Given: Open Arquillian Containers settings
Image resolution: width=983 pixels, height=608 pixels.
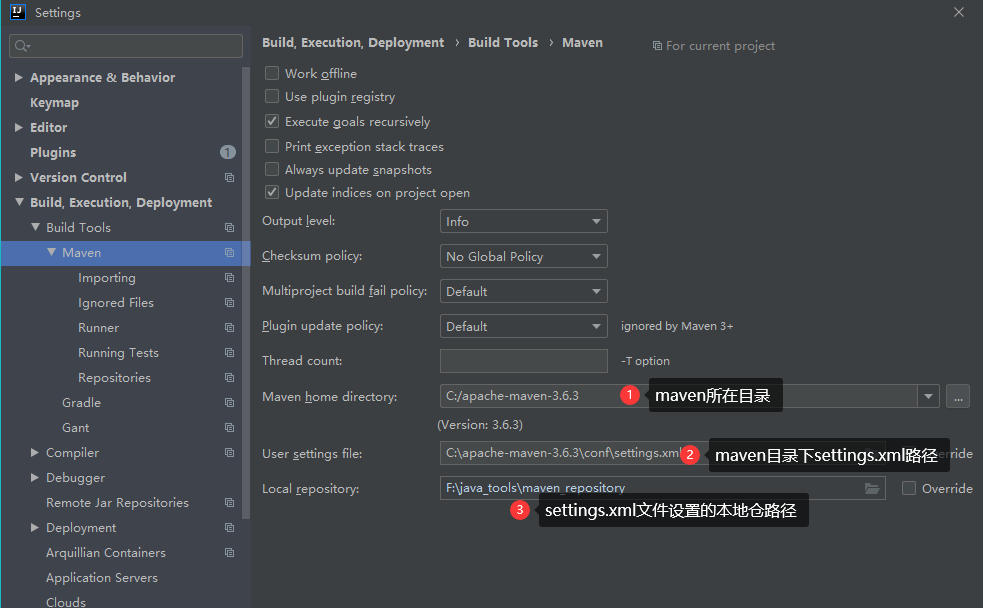Looking at the screenshot, I should pos(106,553).
